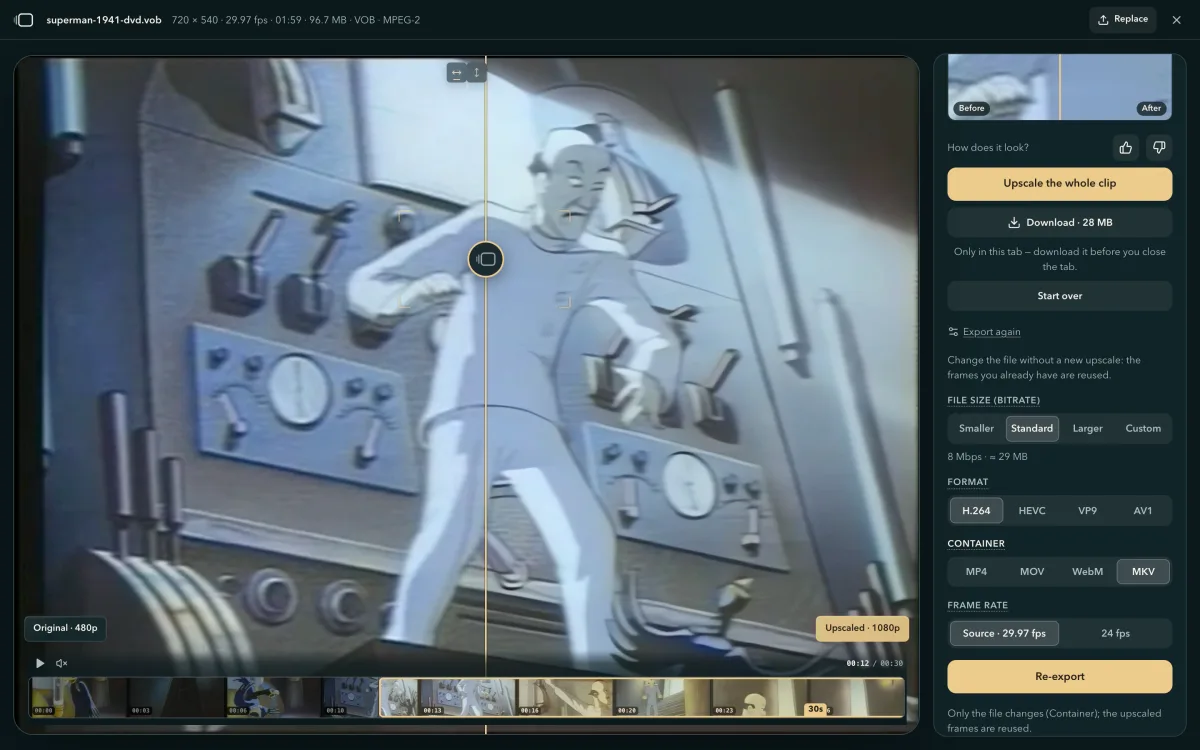Give thumbs down feedback

[1159, 148]
